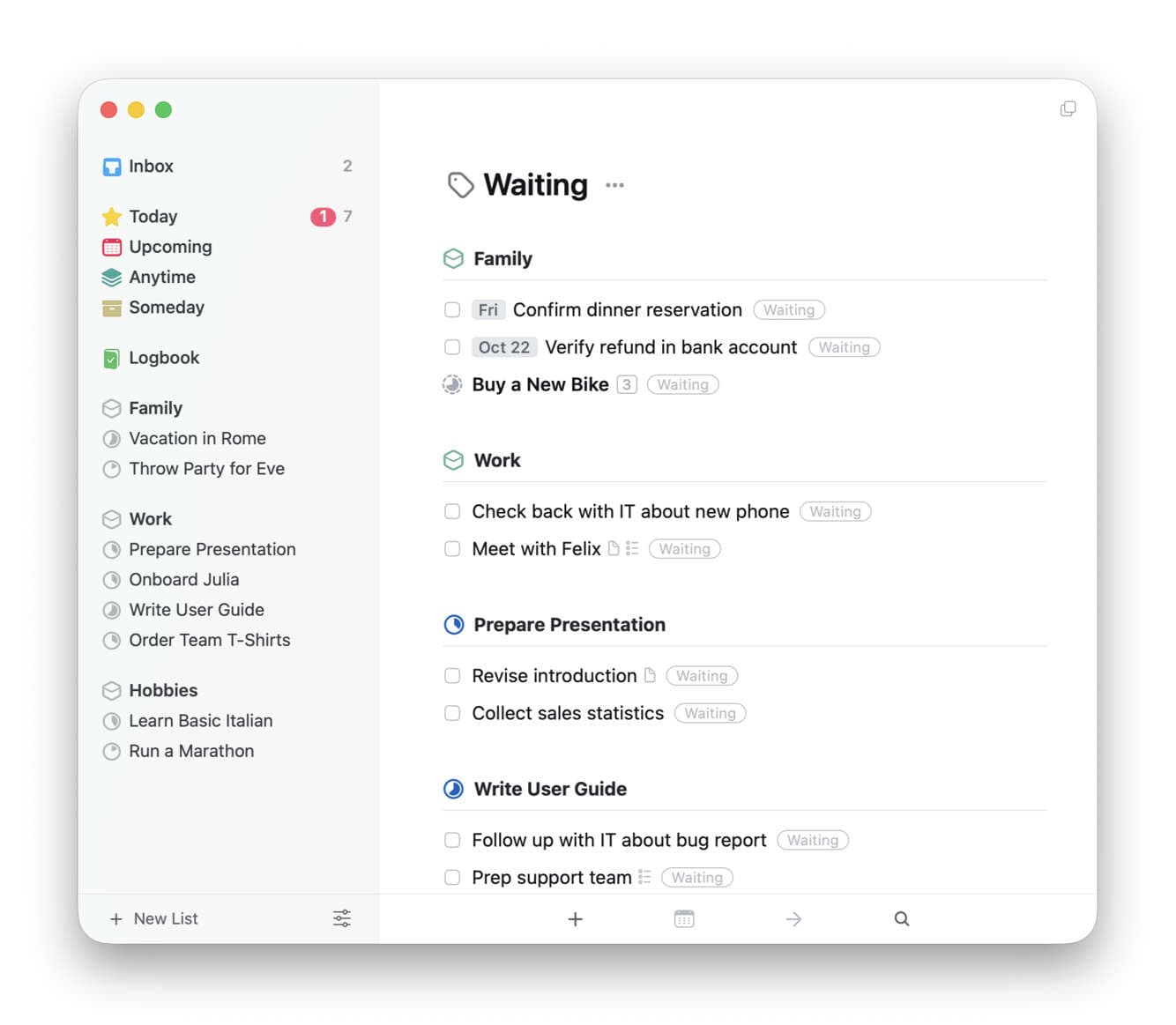Check off Confirm dinner reservation
Image resolution: width=1176 pixels, height=1025 pixels.
[x=452, y=310]
